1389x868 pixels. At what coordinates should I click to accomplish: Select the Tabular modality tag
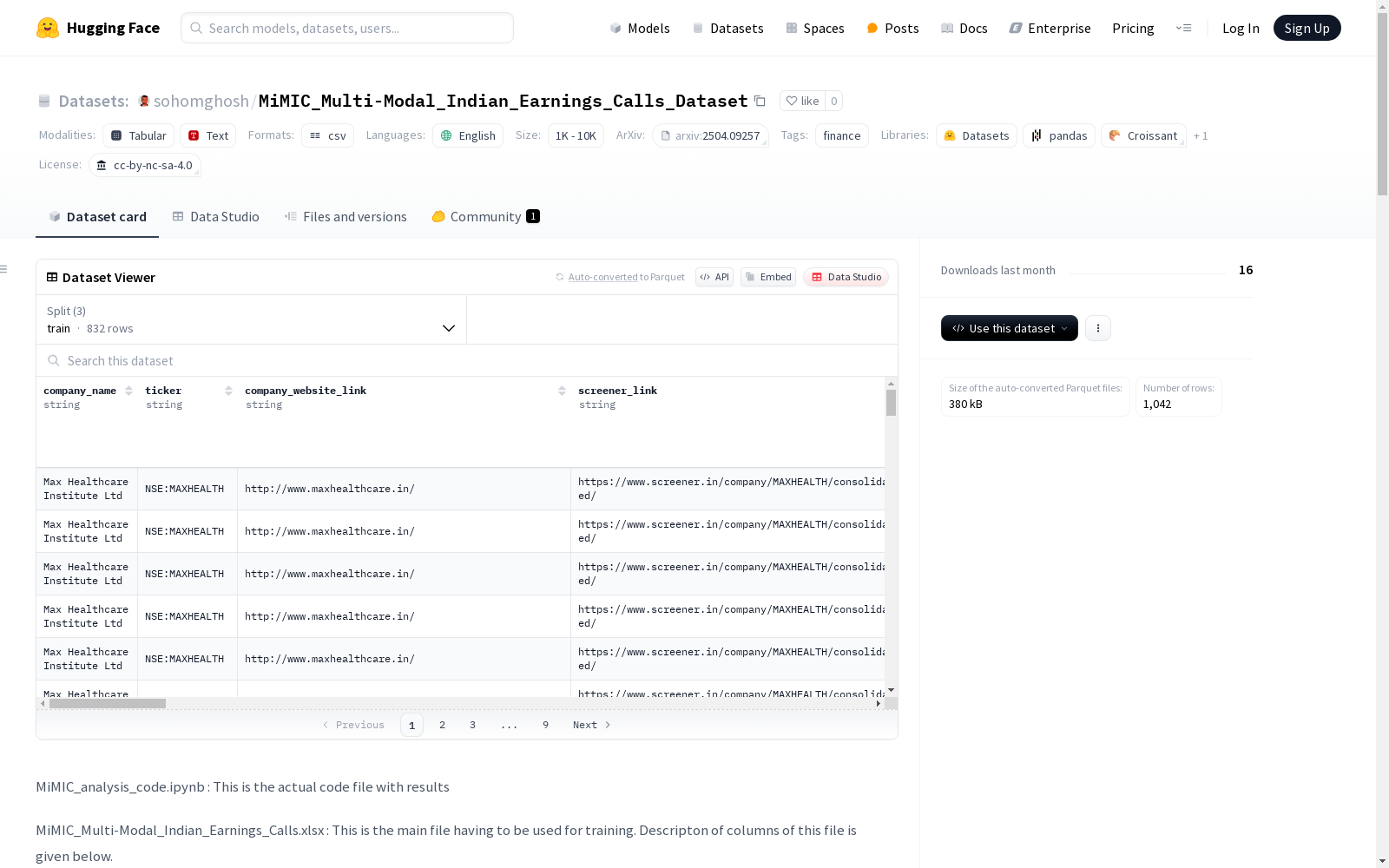coord(139,135)
